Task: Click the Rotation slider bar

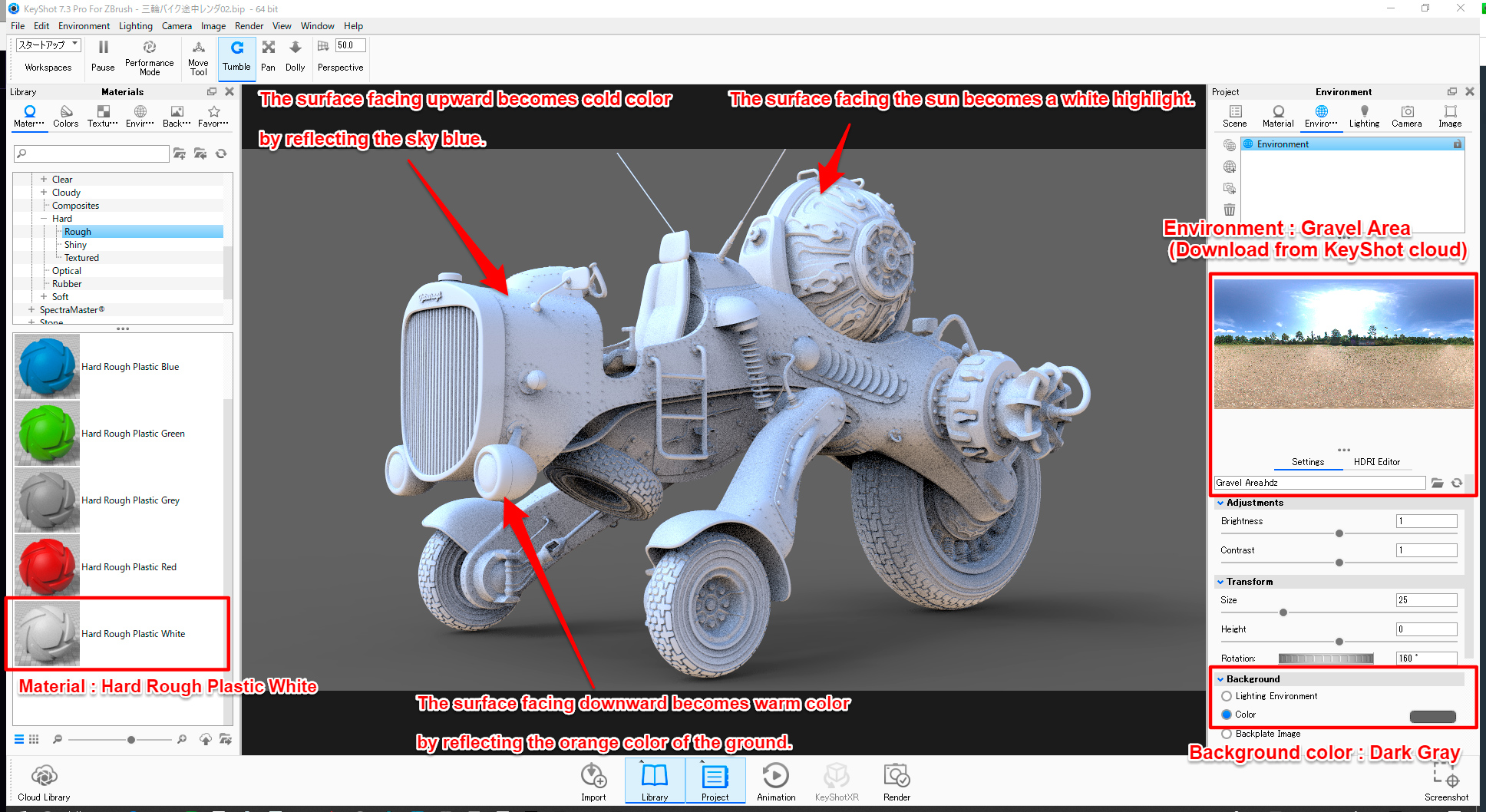Action: [x=1326, y=659]
